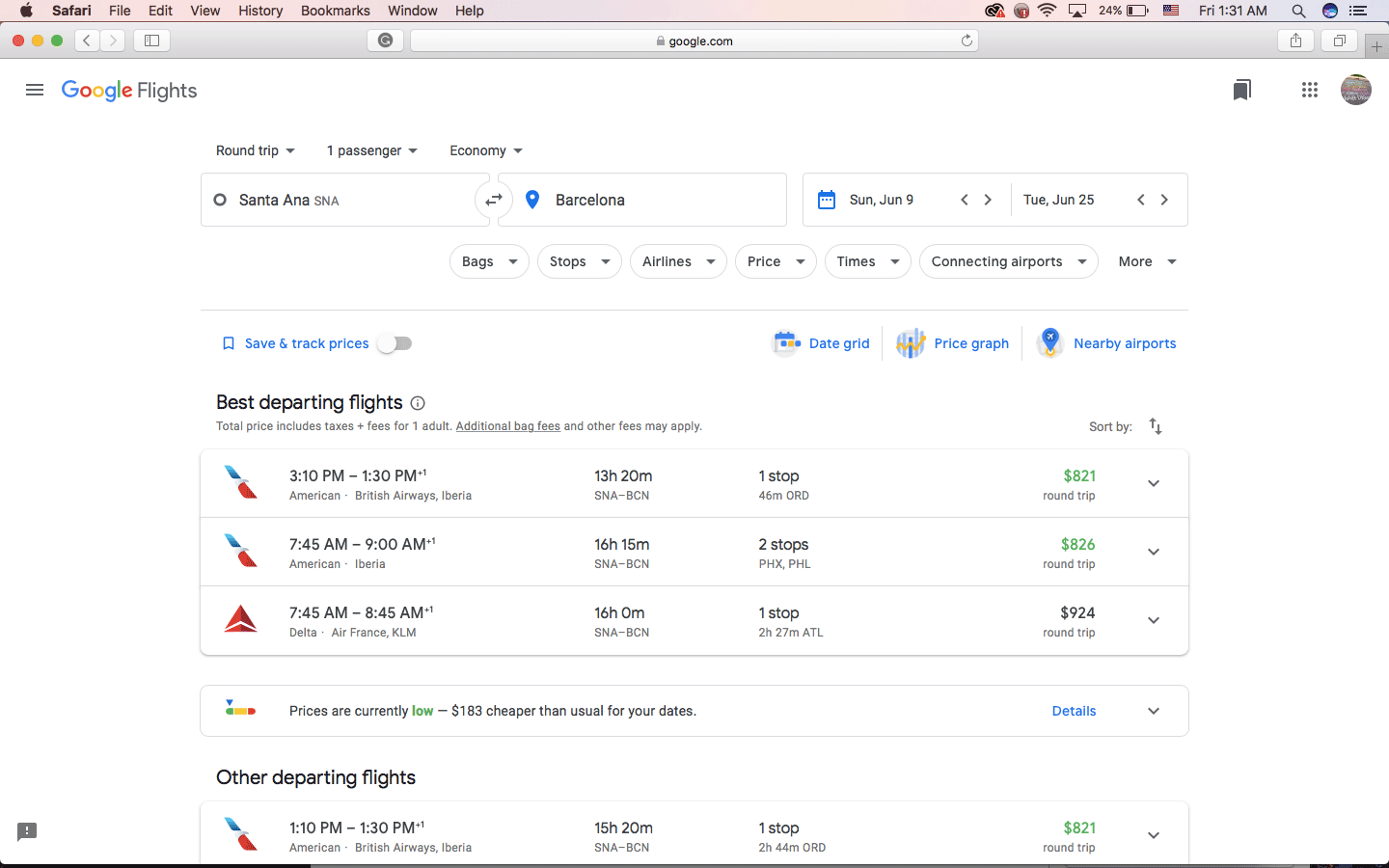Image resolution: width=1389 pixels, height=868 pixels.
Task: Open Spotlight search in menu bar
Action: click(x=1298, y=11)
